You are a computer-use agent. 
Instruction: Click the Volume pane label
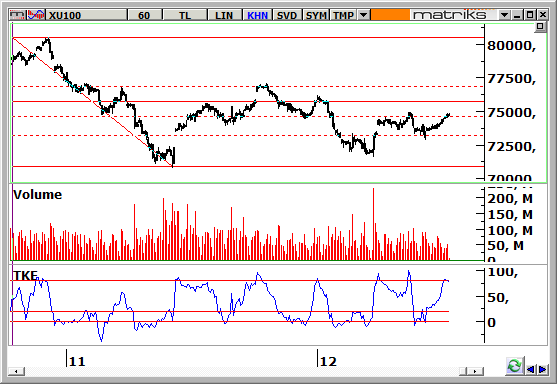[38, 195]
